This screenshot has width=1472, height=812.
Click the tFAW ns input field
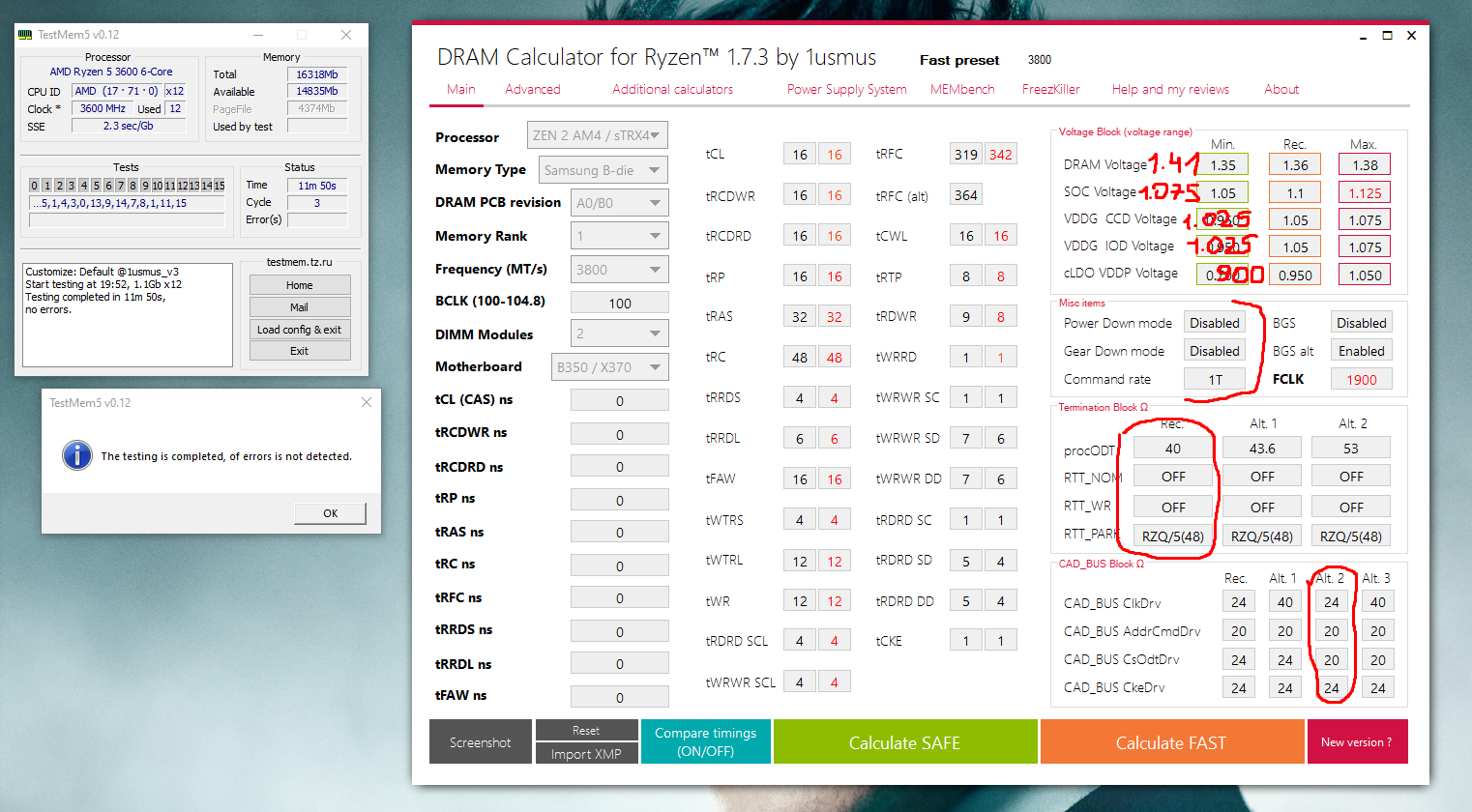[620, 697]
